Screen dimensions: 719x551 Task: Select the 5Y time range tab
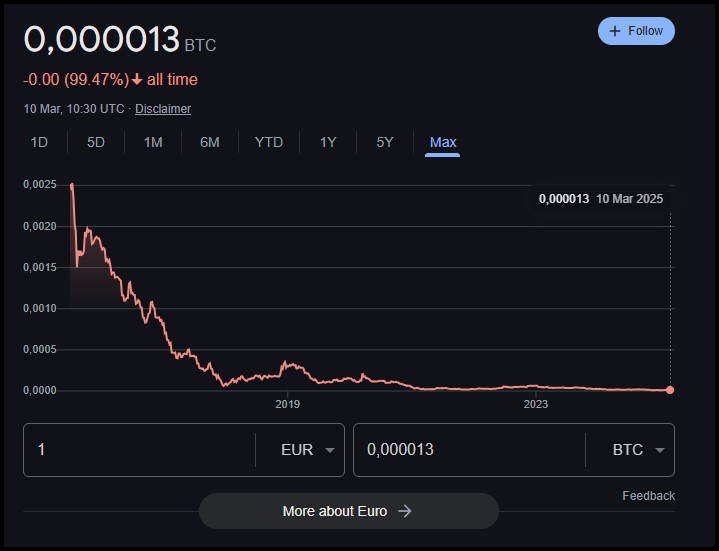click(x=385, y=142)
